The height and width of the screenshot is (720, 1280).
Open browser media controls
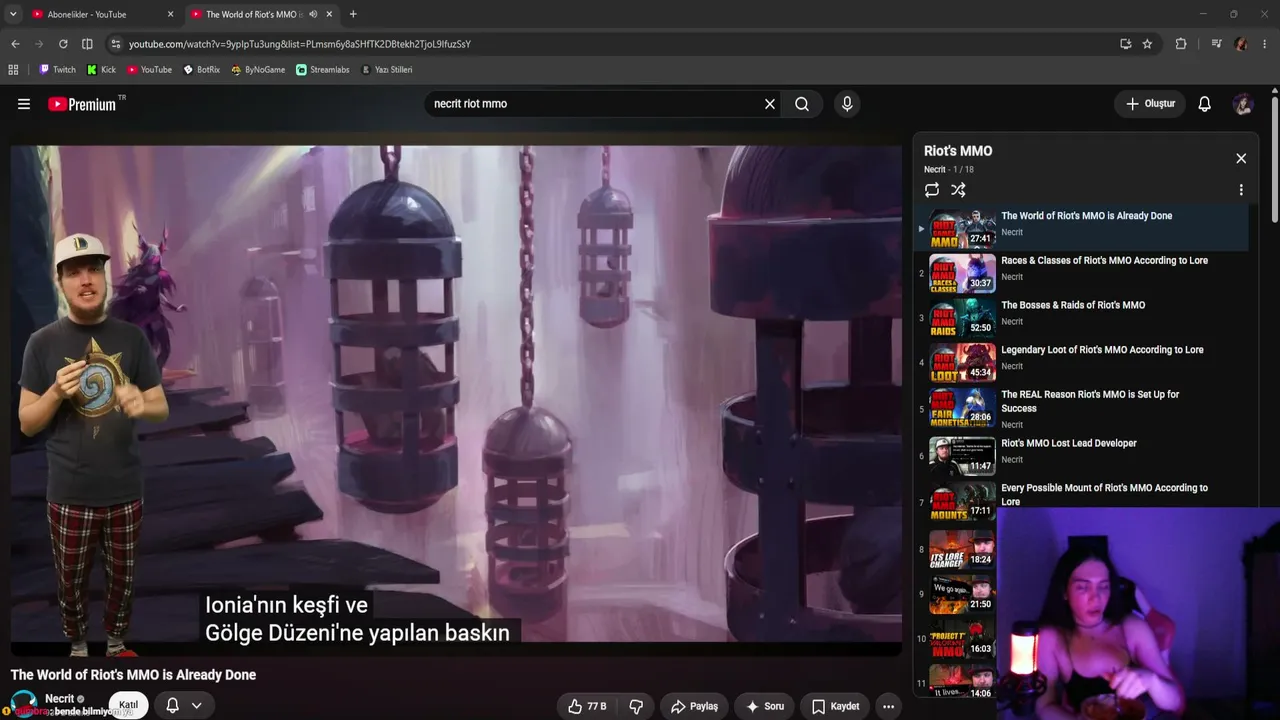[1216, 44]
